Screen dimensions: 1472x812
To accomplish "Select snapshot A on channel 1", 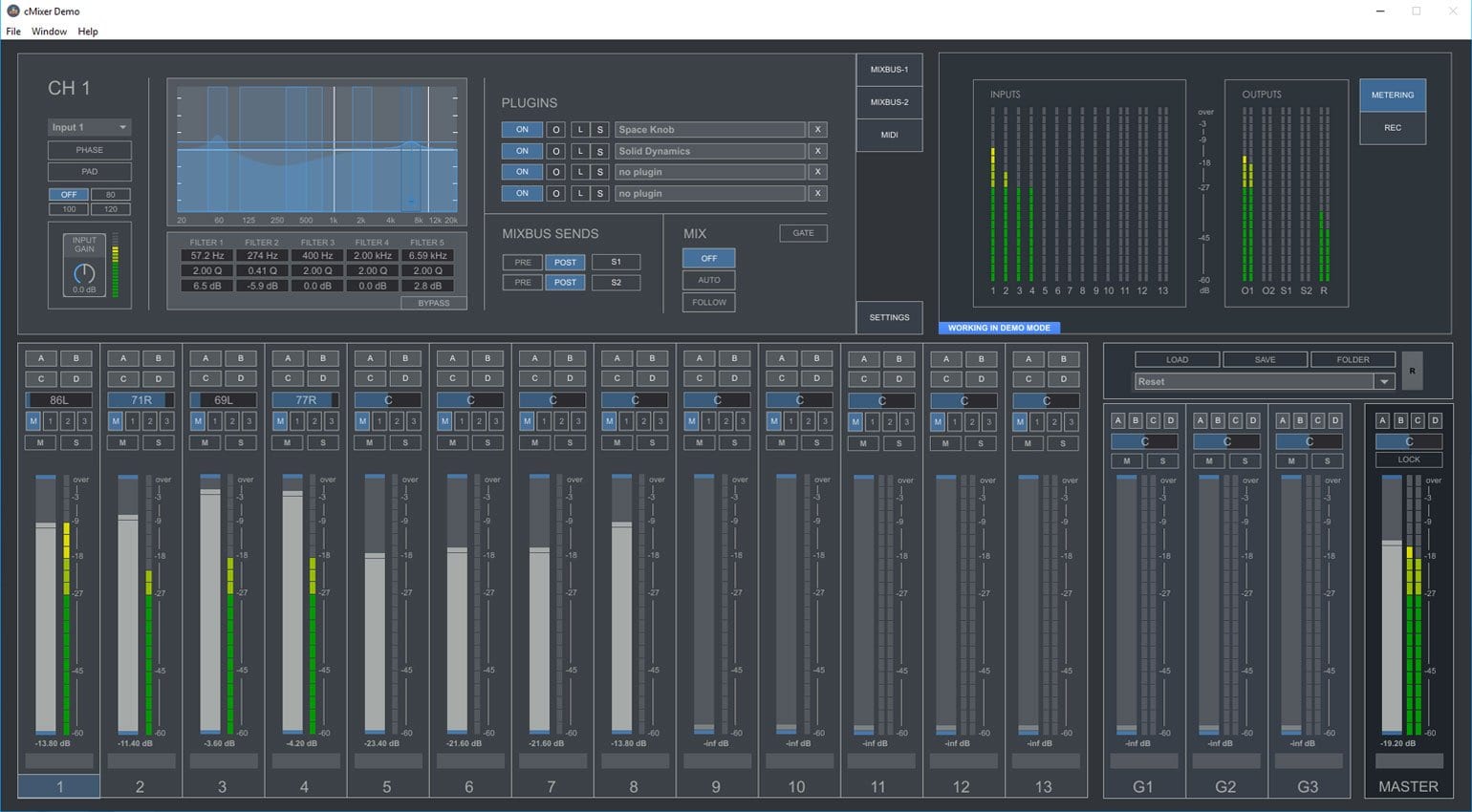I will [41, 358].
